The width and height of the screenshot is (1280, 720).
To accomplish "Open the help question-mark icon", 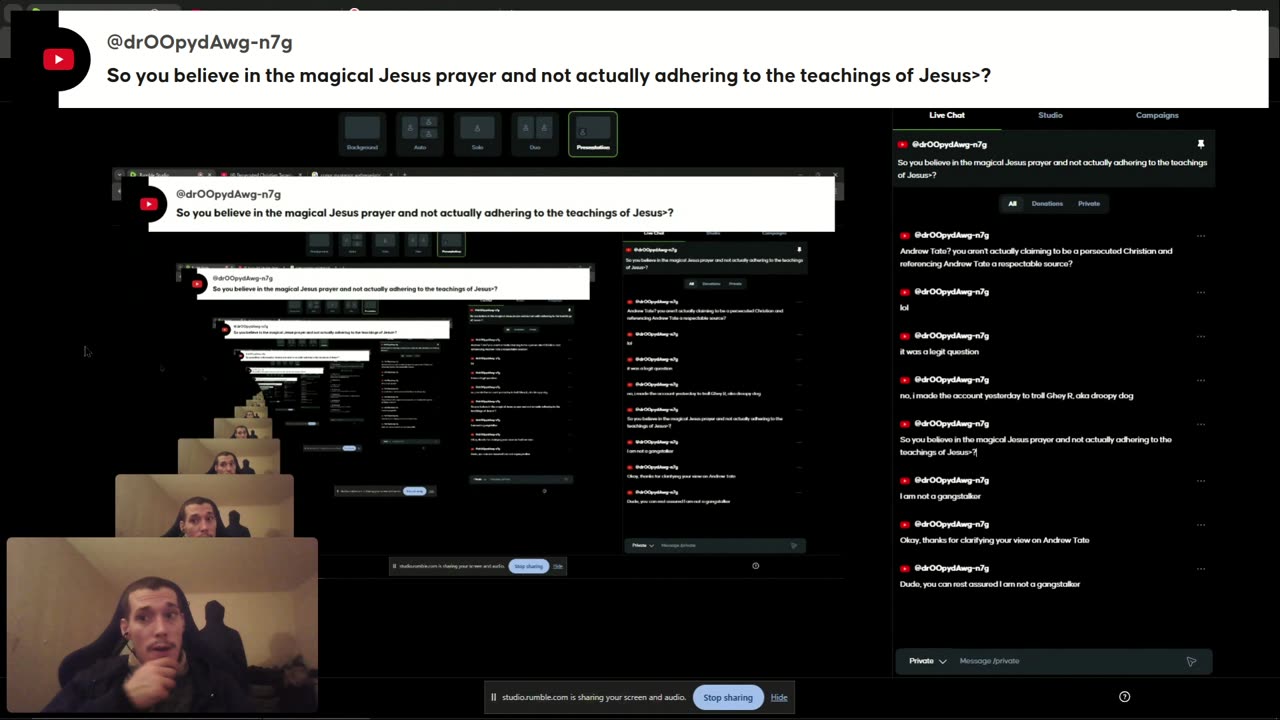I will (1124, 697).
